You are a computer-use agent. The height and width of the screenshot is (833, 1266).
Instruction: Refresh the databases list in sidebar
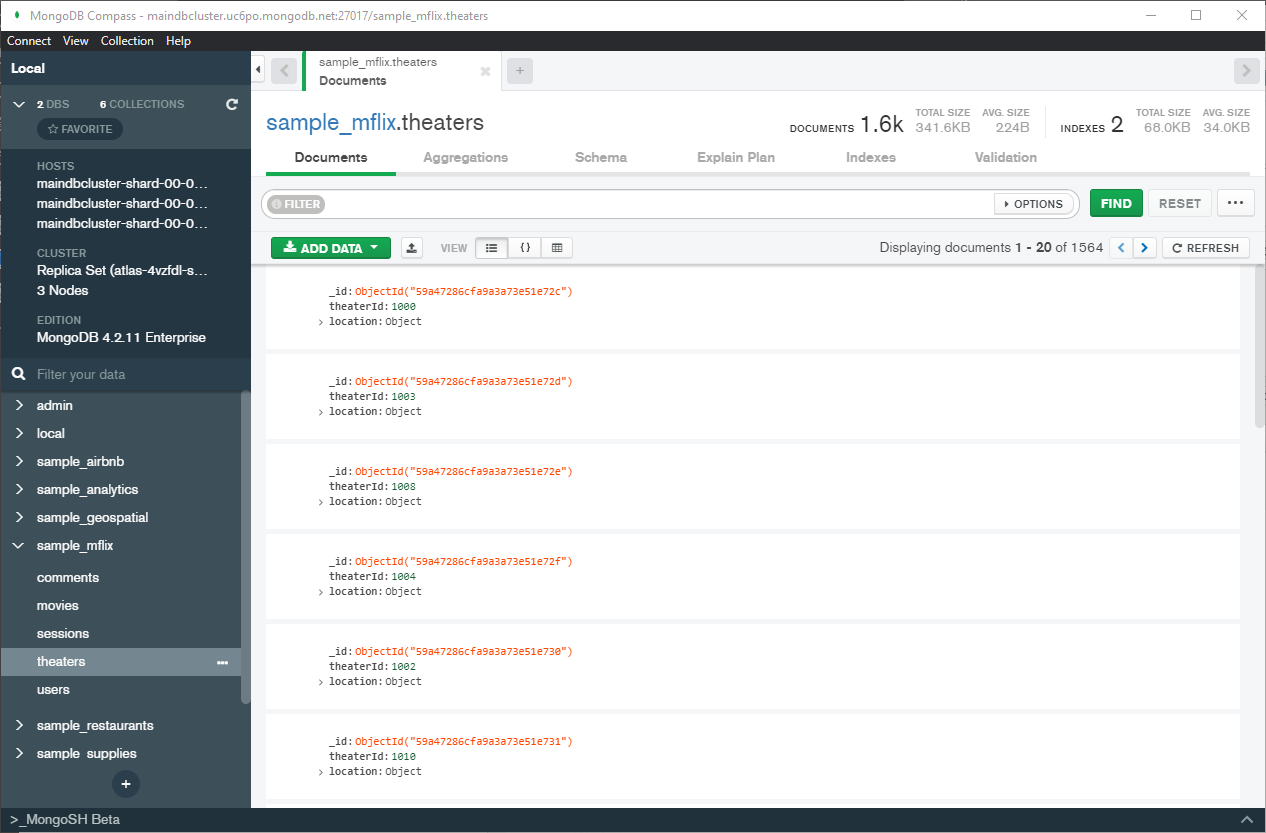click(232, 103)
